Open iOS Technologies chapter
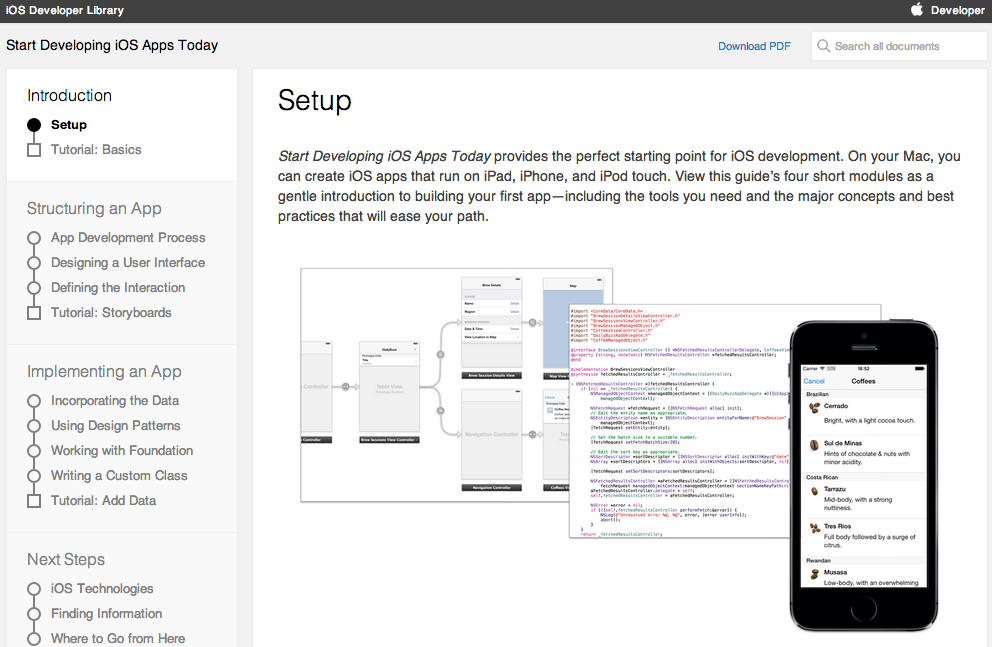This screenshot has width=992, height=647. pyautogui.click(x=102, y=589)
